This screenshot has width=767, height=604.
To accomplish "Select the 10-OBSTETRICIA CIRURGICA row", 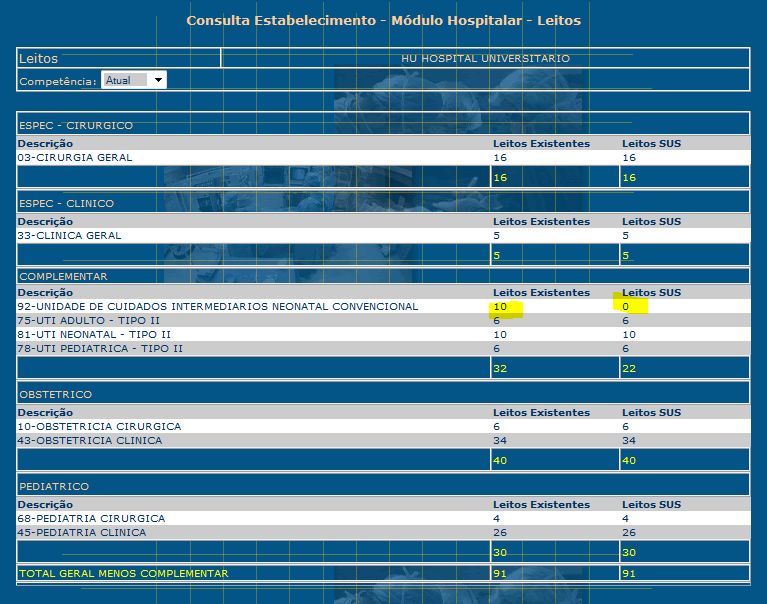I will (x=100, y=426).
